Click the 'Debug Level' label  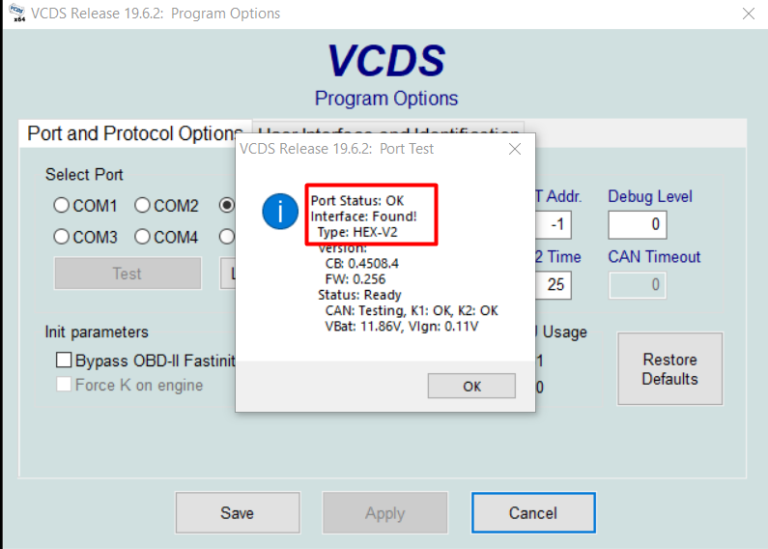[x=650, y=196]
